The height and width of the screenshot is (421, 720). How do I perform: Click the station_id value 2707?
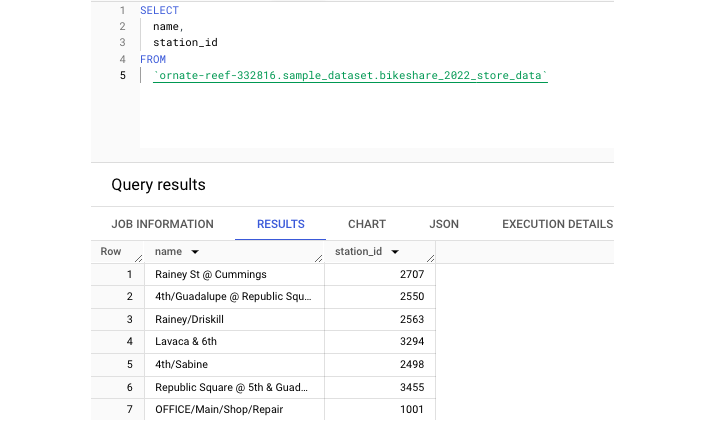tap(410, 274)
